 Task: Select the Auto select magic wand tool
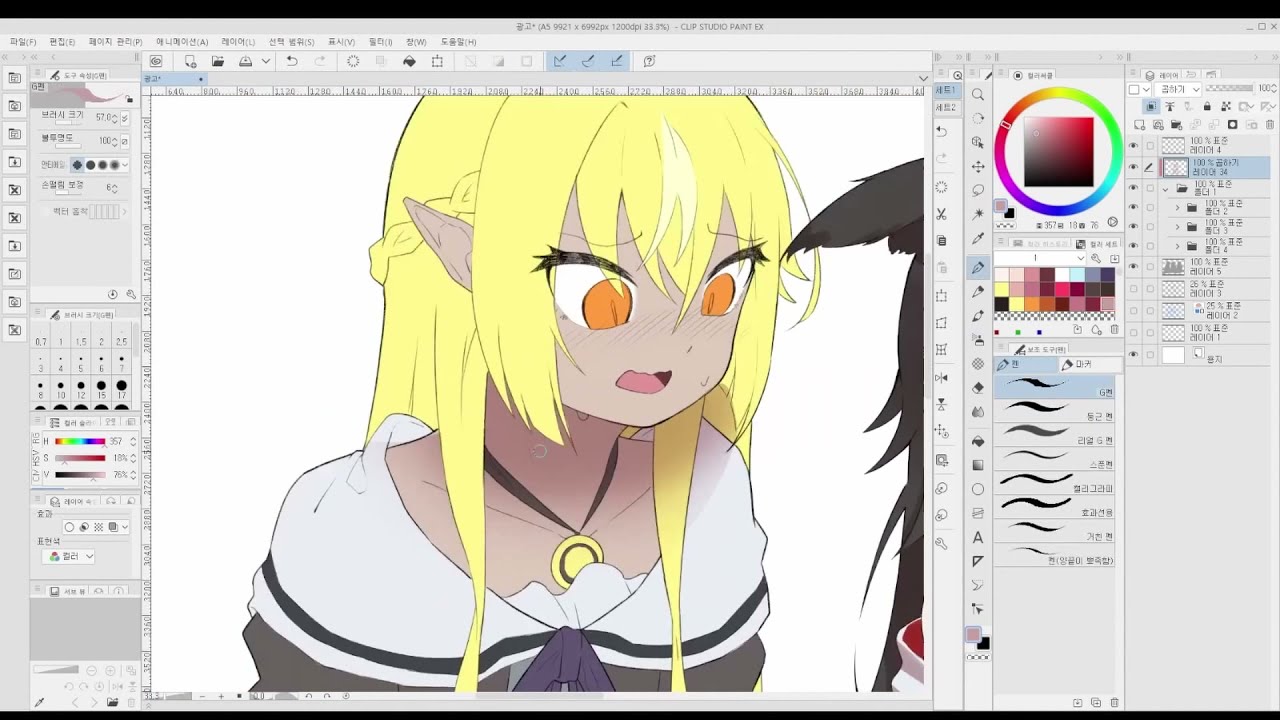pyautogui.click(x=978, y=214)
